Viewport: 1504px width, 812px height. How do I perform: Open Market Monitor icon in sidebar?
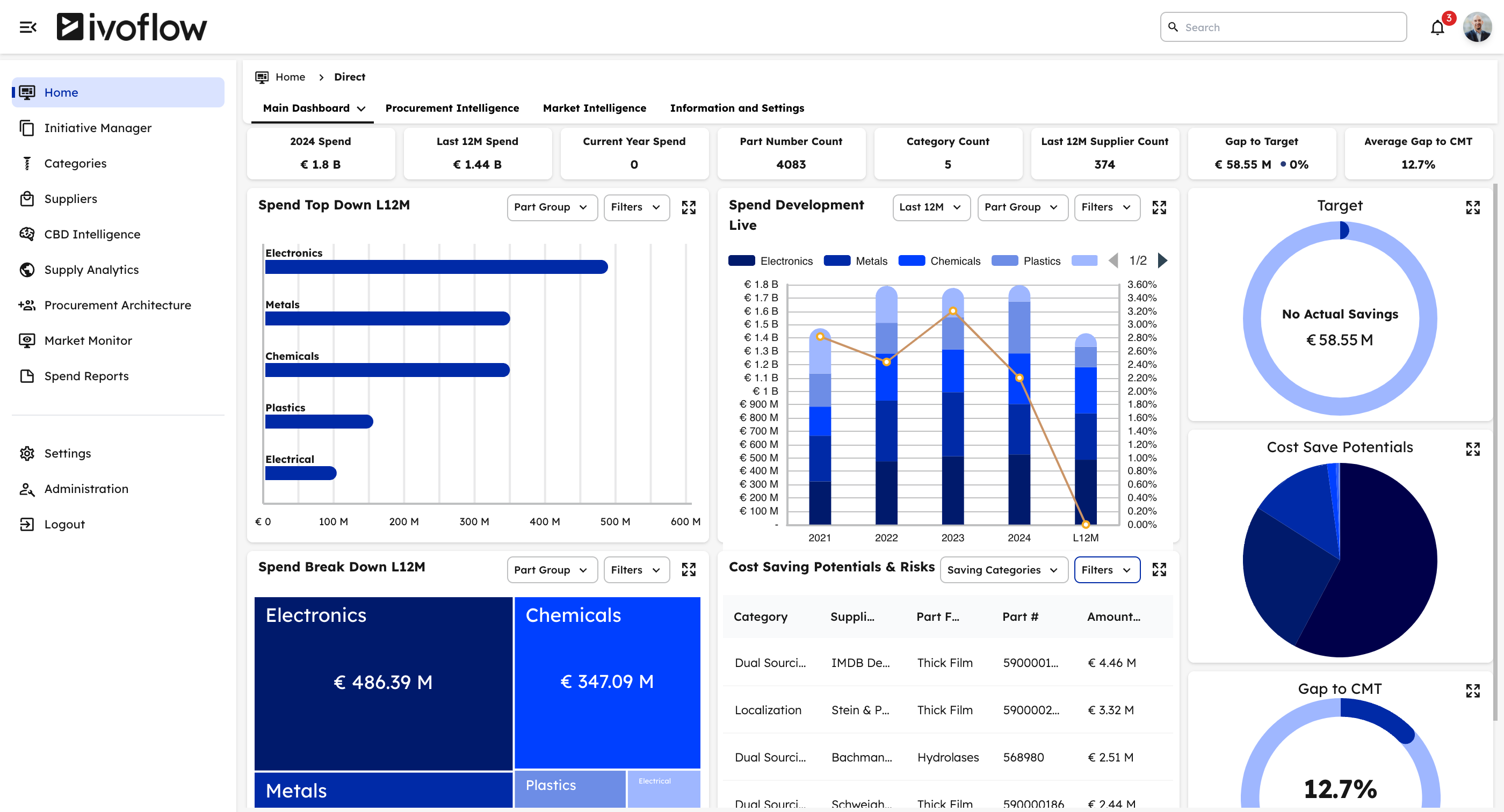click(27, 340)
